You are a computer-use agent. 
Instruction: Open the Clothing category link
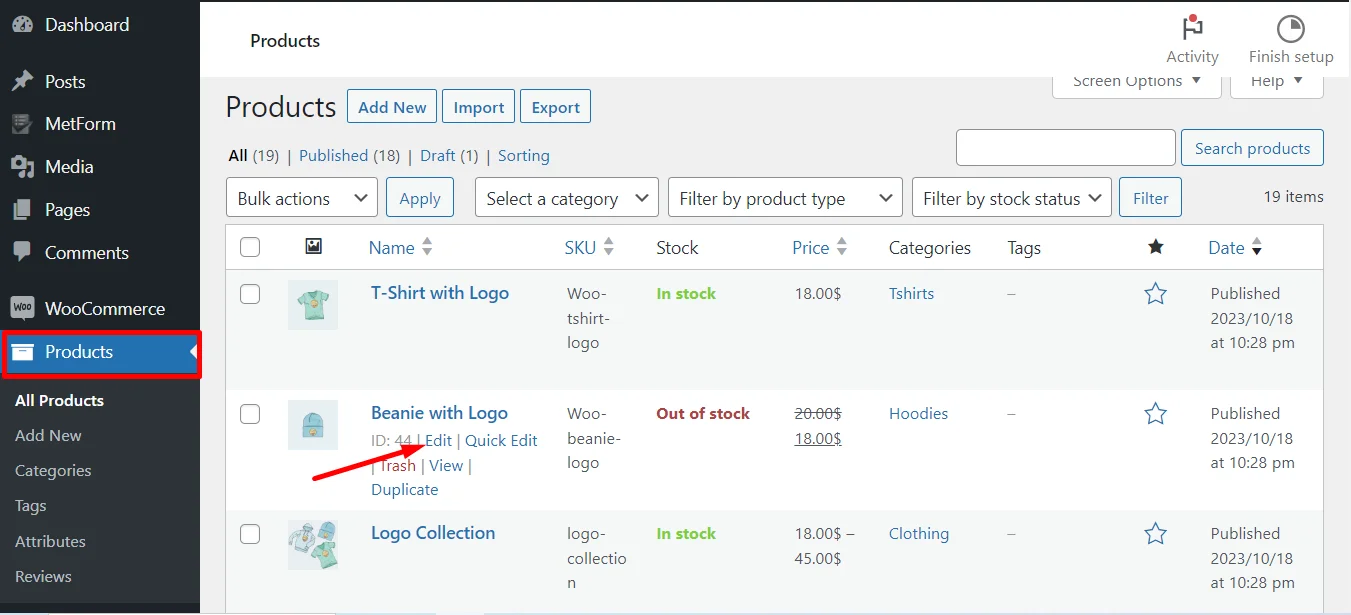click(x=919, y=533)
